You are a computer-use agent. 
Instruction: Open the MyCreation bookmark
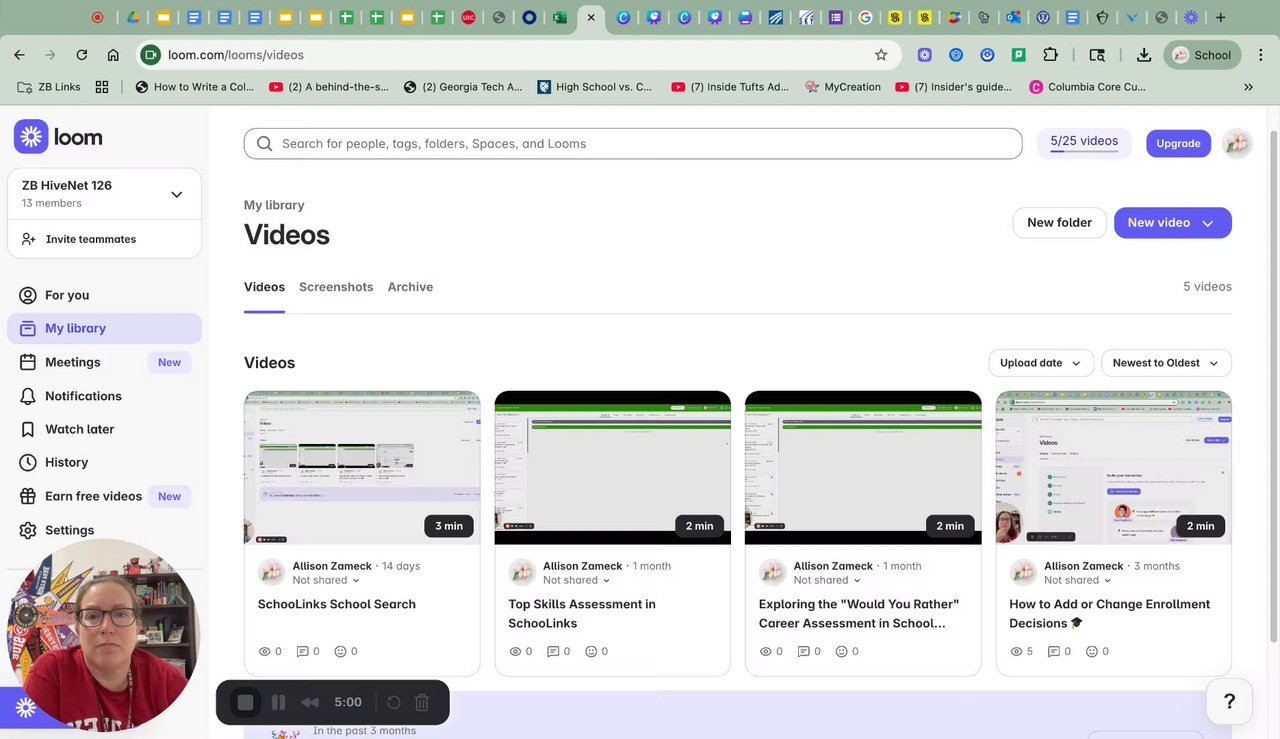(x=843, y=87)
